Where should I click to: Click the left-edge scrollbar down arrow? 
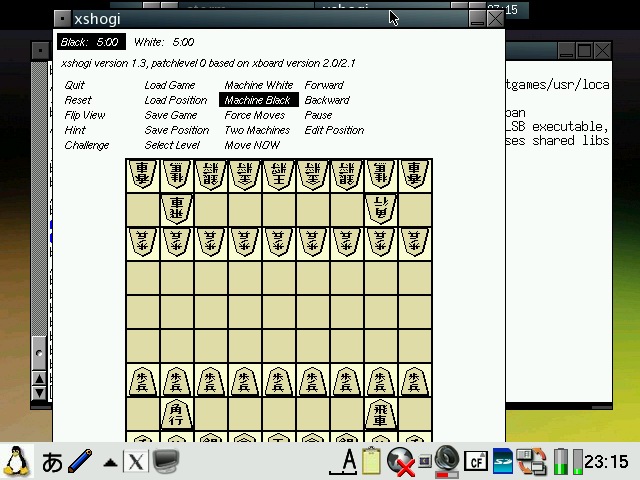tap(40, 393)
